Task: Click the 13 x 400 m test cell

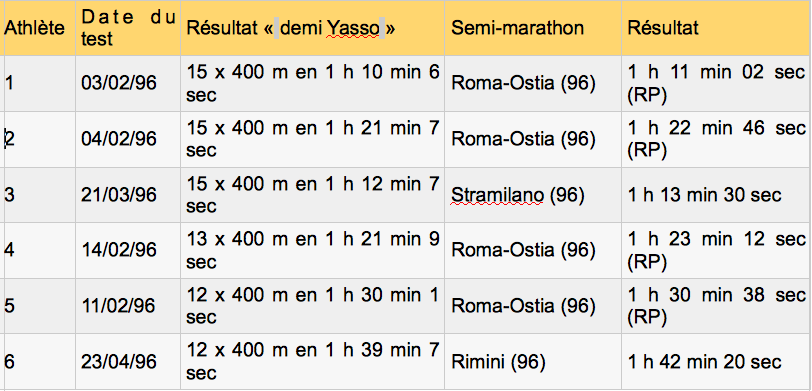Action: pos(312,250)
